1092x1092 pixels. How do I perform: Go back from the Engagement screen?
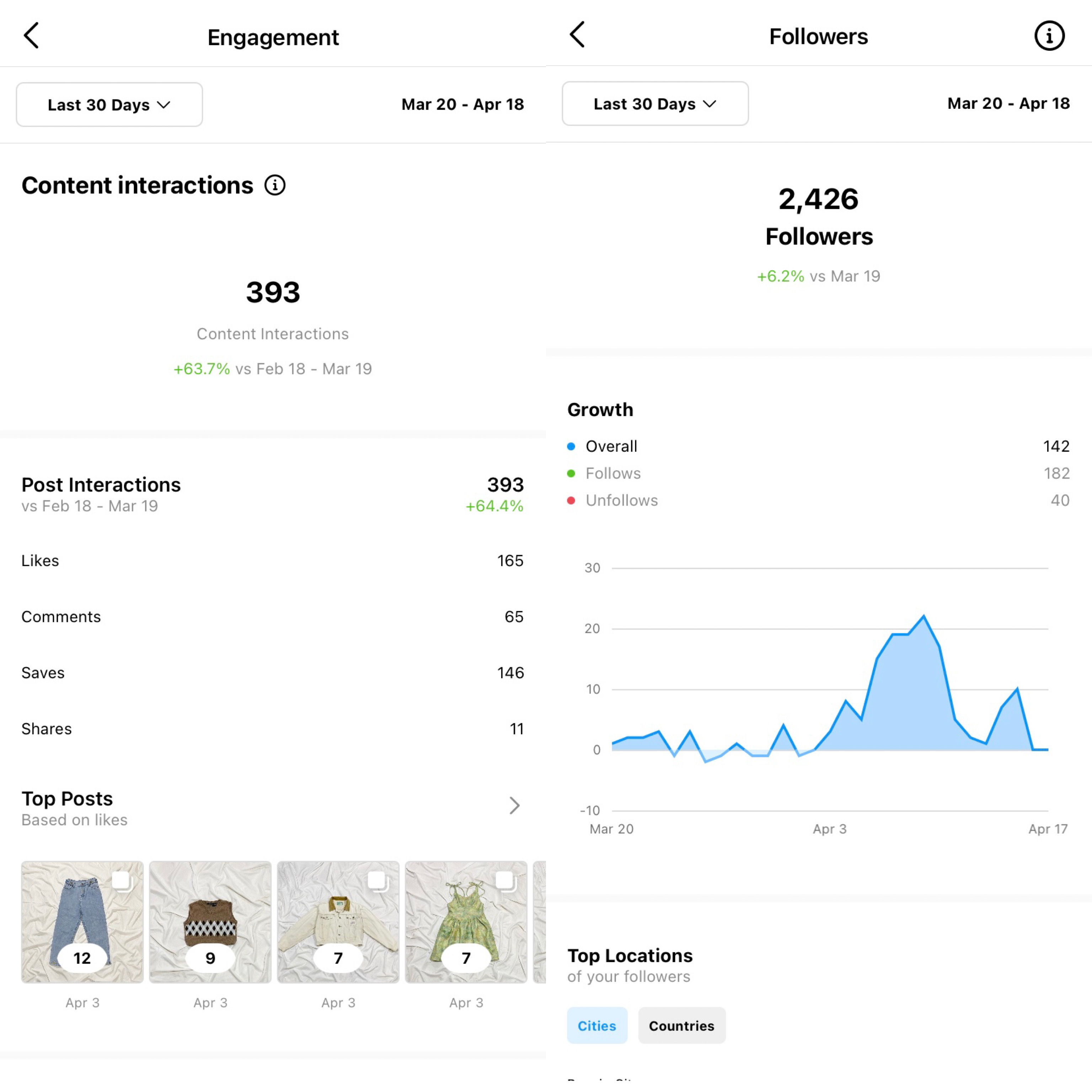coord(32,36)
